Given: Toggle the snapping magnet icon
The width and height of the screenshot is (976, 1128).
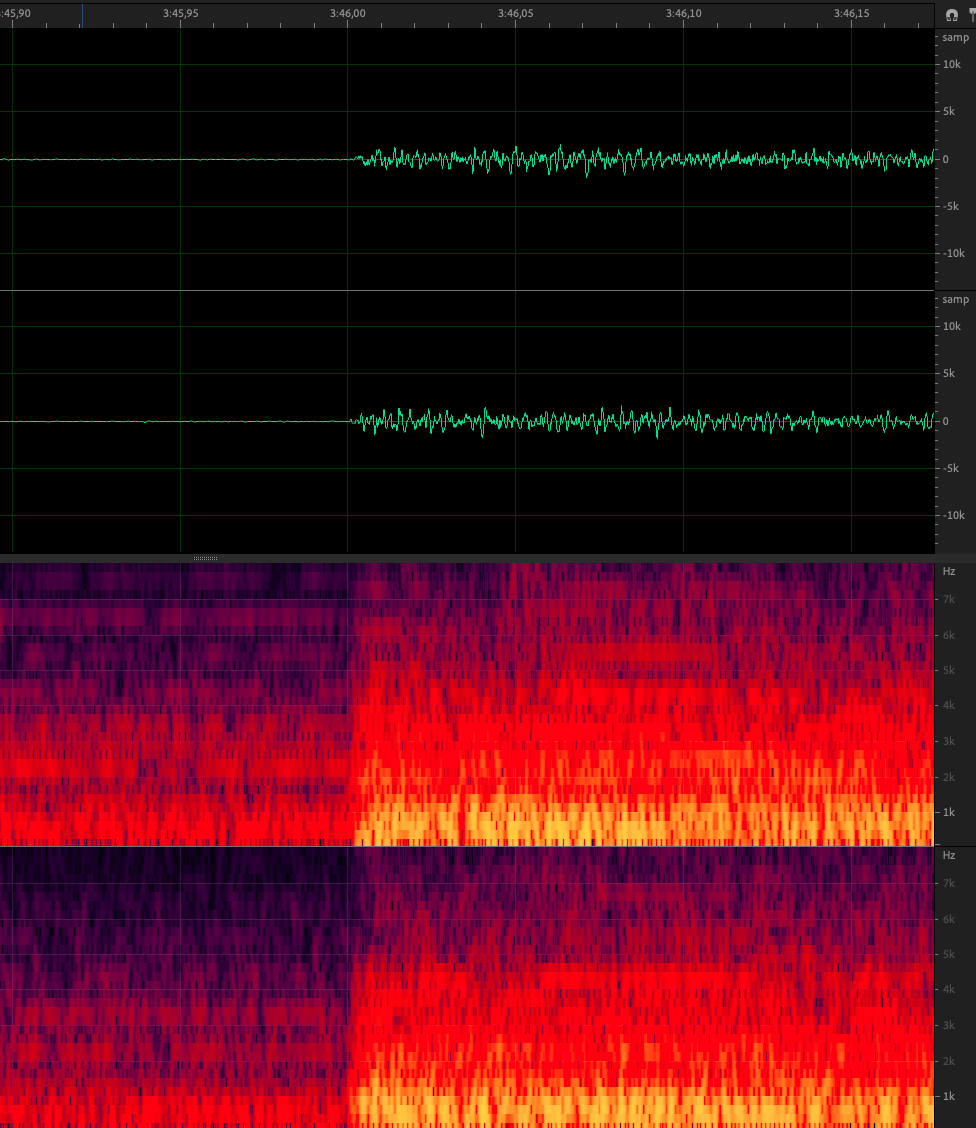Looking at the screenshot, I should click(x=952, y=15).
